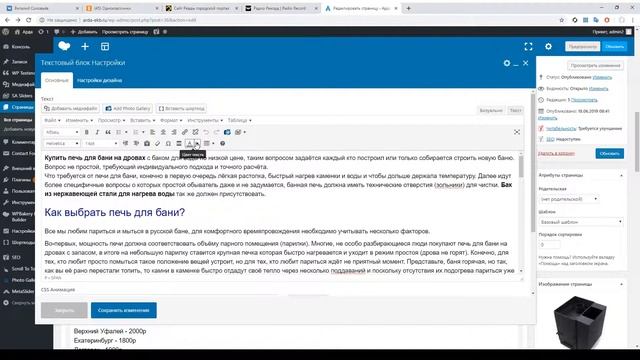
Task: Click the Add Photo Gallery button
Action: tap(128, 109)
